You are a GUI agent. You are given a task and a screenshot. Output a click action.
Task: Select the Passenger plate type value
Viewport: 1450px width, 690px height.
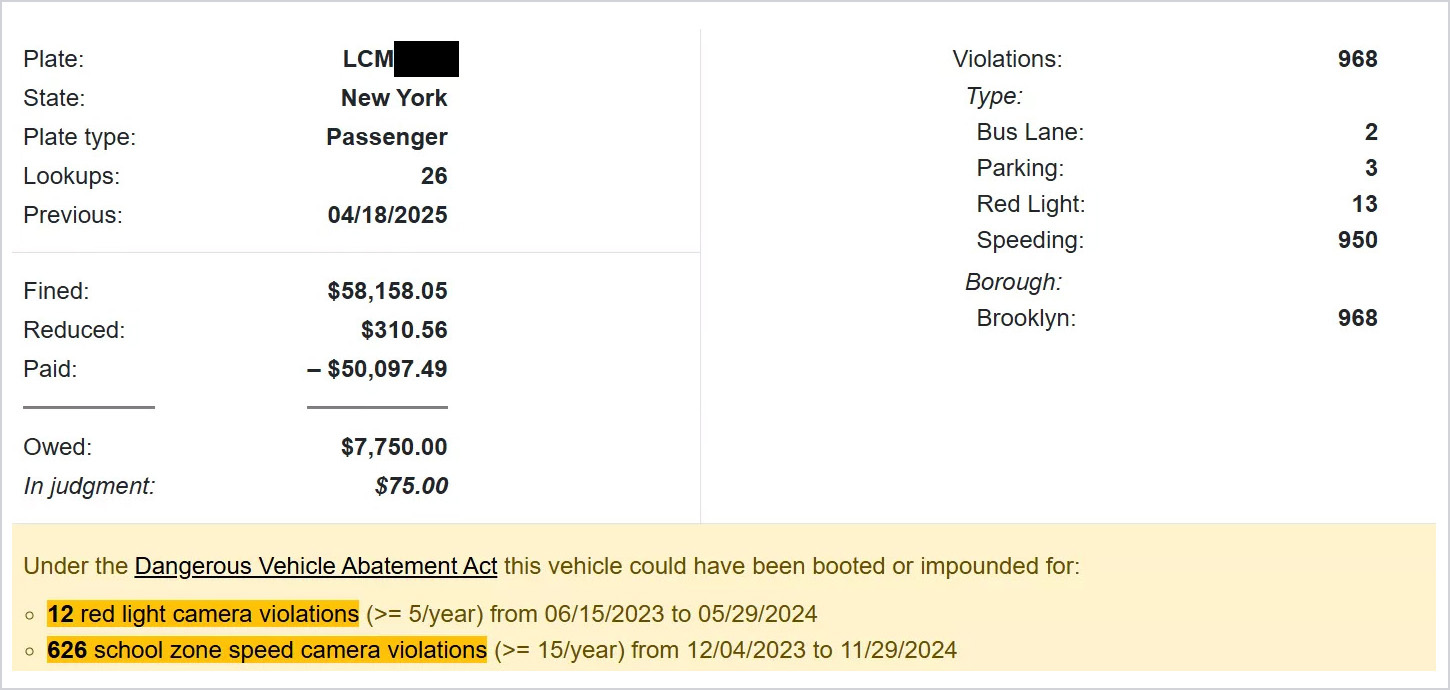pos(387,137)
